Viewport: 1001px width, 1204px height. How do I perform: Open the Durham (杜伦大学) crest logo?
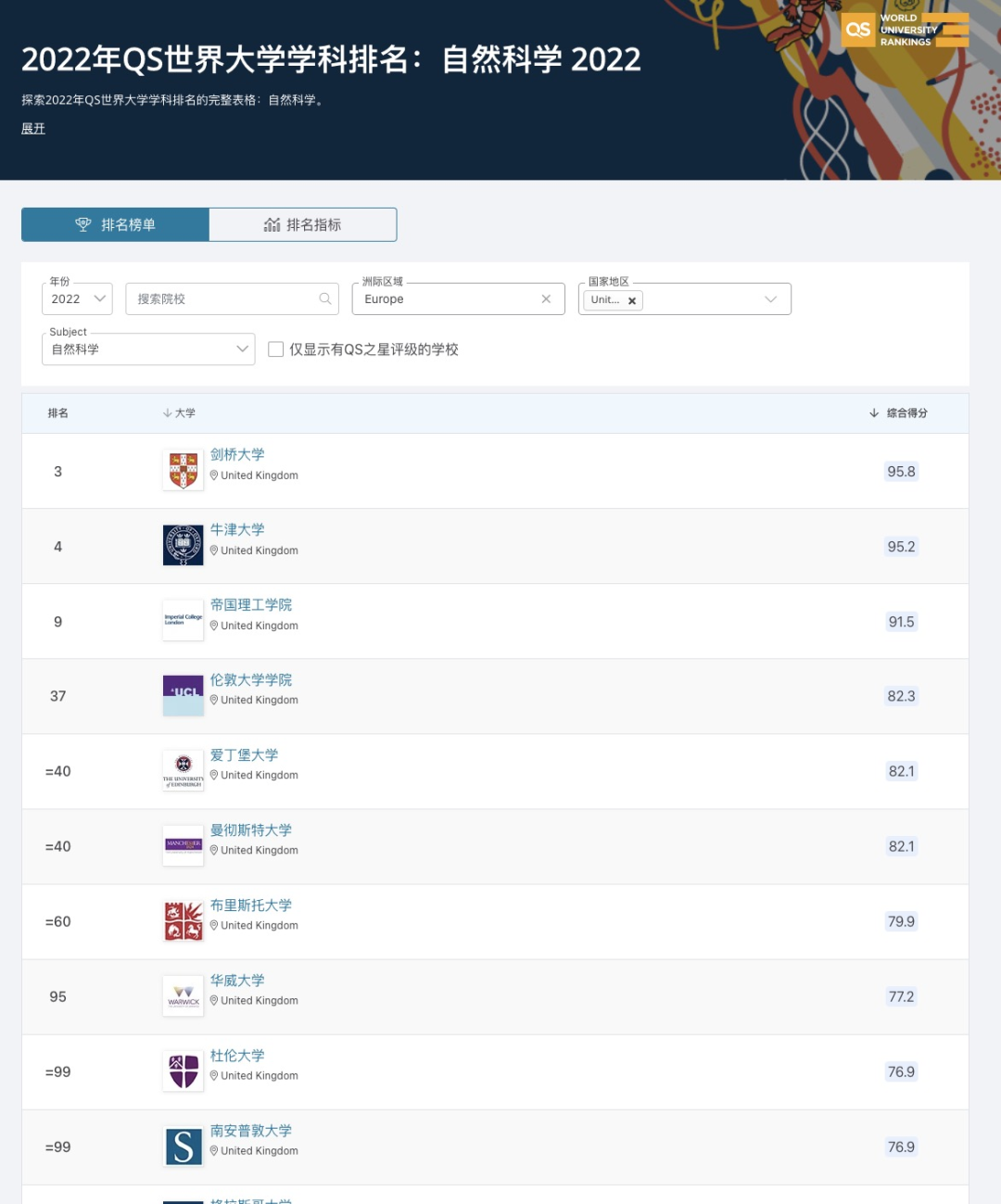click(x=184, y=1071)
